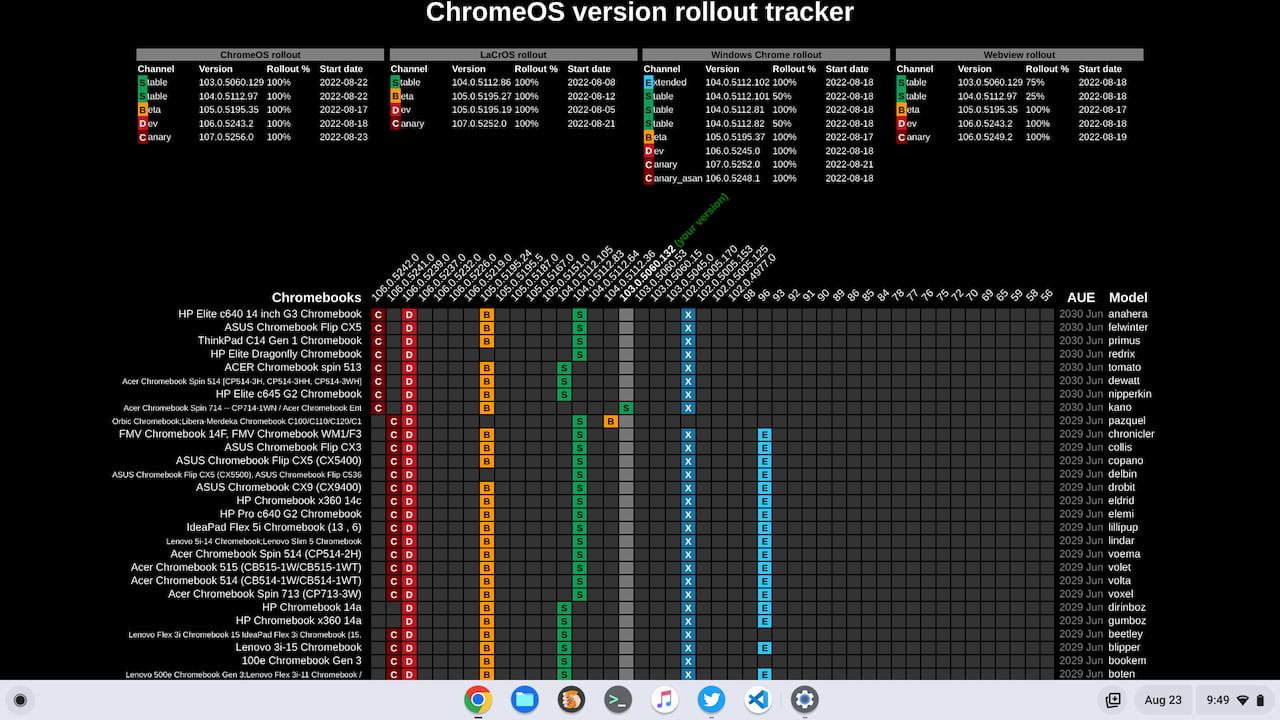This screenshot has width=1280, height=720.
Task: Click the S stable badge in the gumboz row
Action: [x=564, y=620]
